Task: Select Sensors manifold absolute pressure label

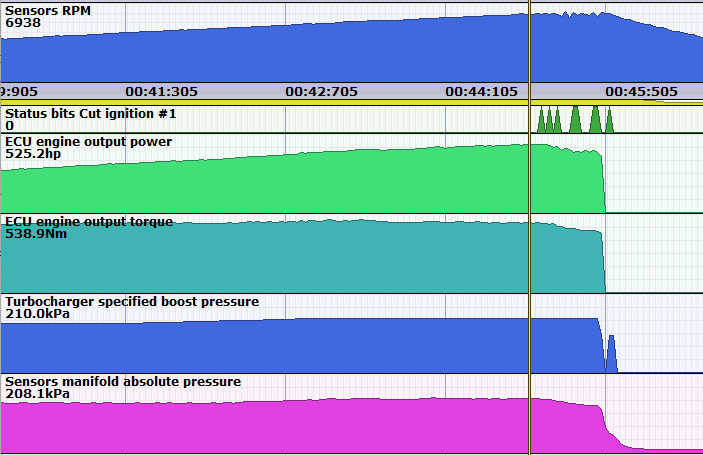Action: 123,382
